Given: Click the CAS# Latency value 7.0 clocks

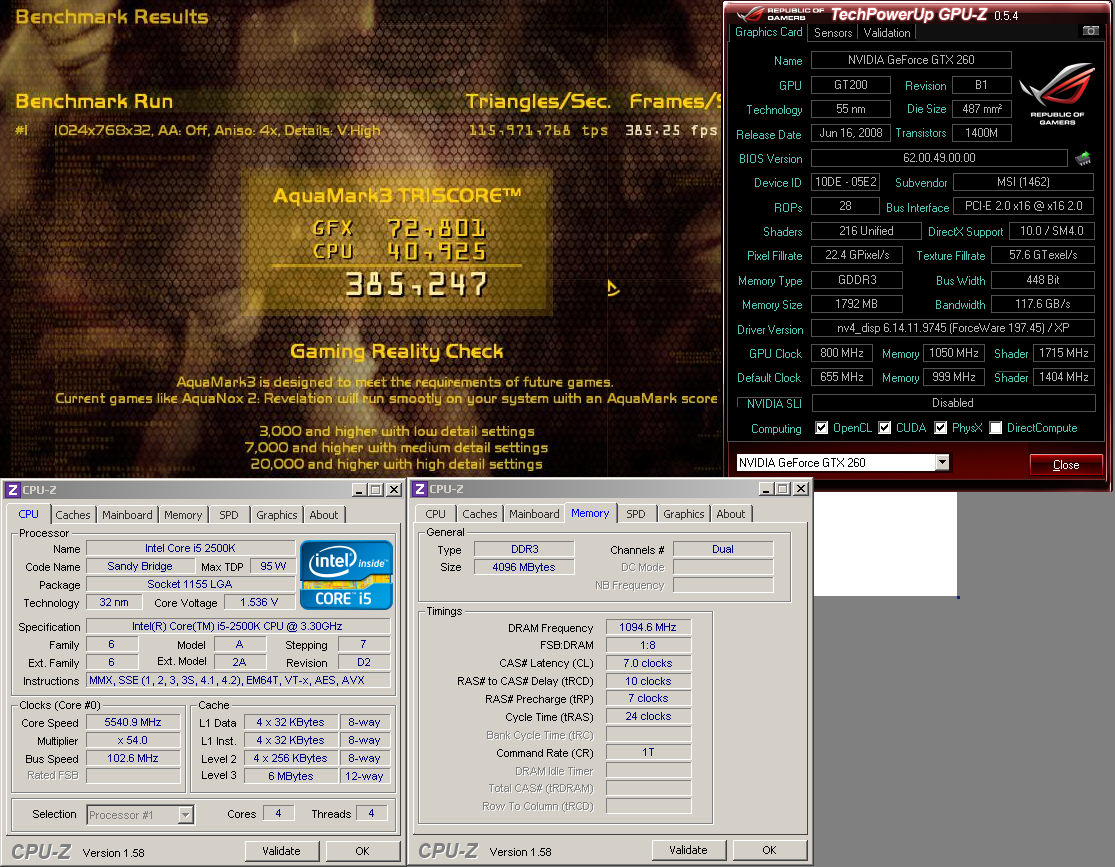Looking at the screenshot, I should click(x=648, y=663).
